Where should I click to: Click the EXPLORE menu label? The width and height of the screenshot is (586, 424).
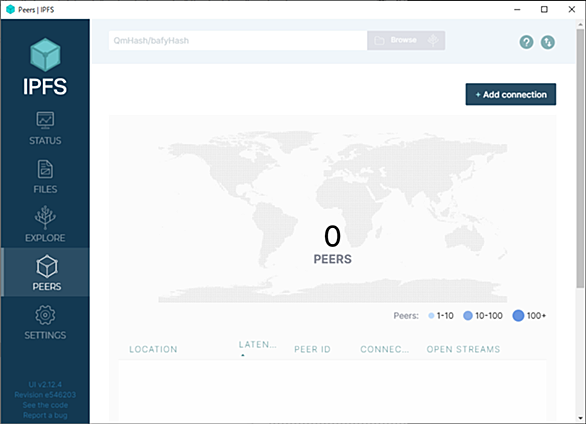point(45,238)
